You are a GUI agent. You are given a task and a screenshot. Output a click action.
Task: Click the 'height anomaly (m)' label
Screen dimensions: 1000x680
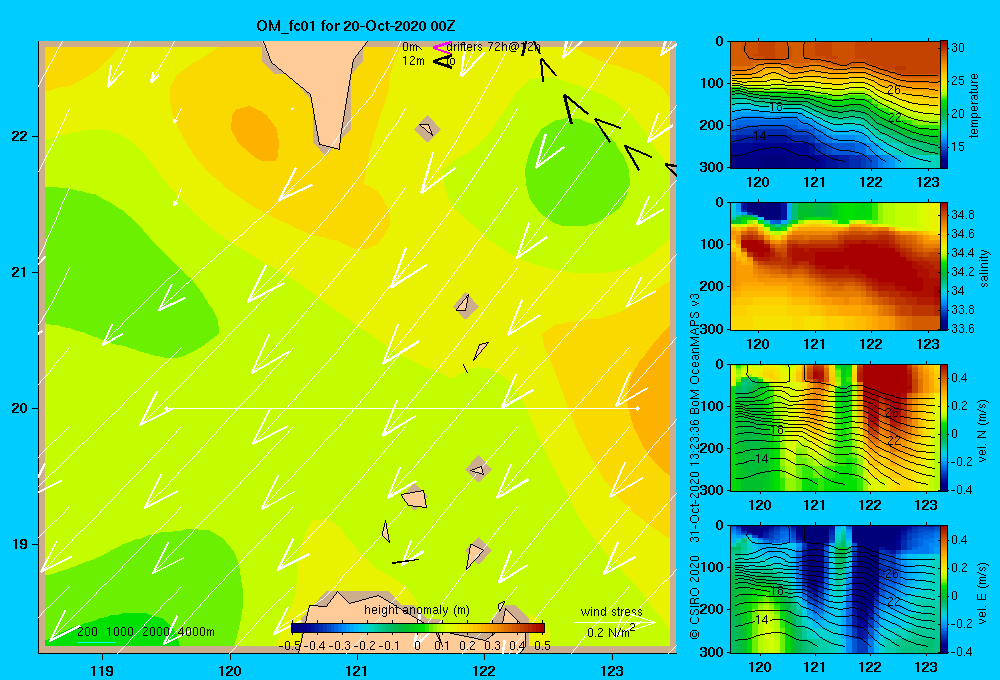click(416, 610)
